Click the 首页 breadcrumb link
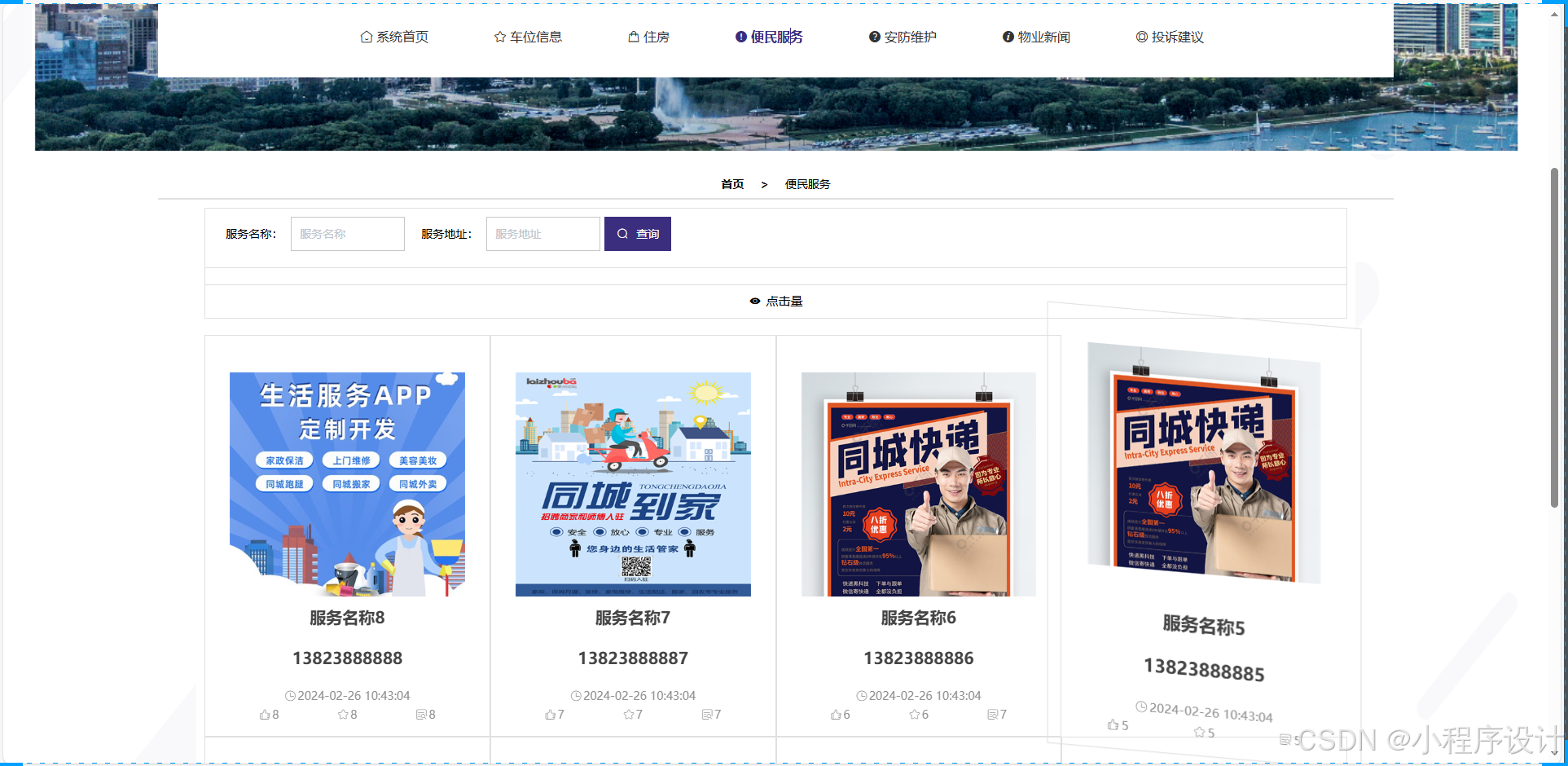This screenshot has height=766, width=1568. pos(732,184)
